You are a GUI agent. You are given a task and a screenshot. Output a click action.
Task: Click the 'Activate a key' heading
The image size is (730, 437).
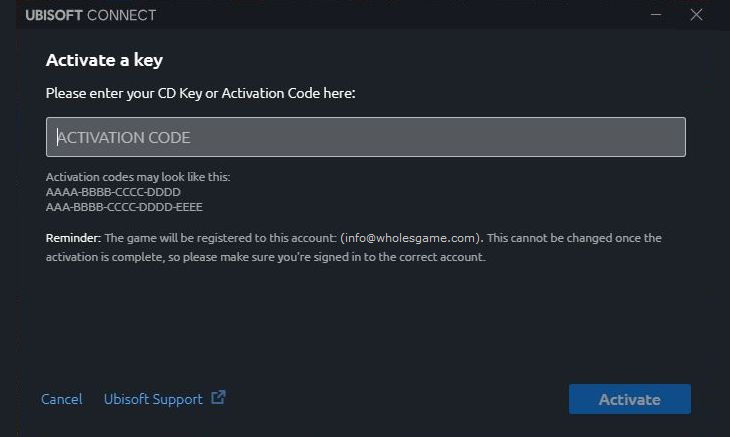[x=104, y=60]
